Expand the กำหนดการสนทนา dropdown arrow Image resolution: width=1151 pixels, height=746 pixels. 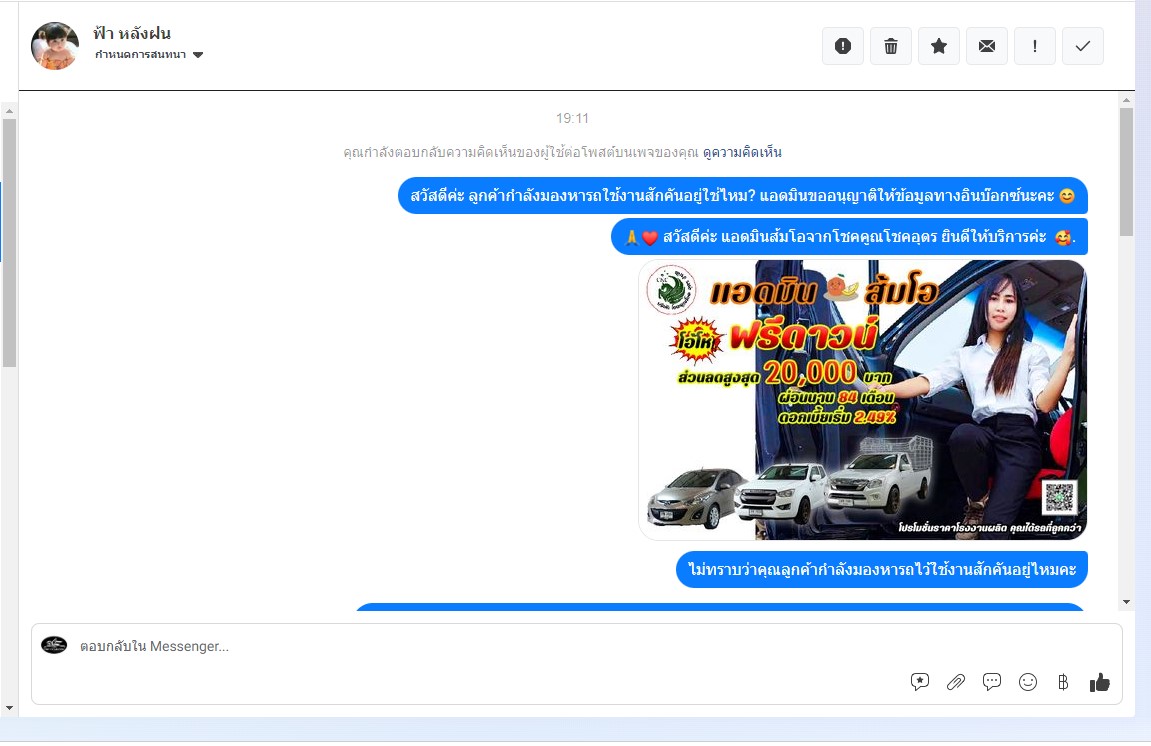197,55
